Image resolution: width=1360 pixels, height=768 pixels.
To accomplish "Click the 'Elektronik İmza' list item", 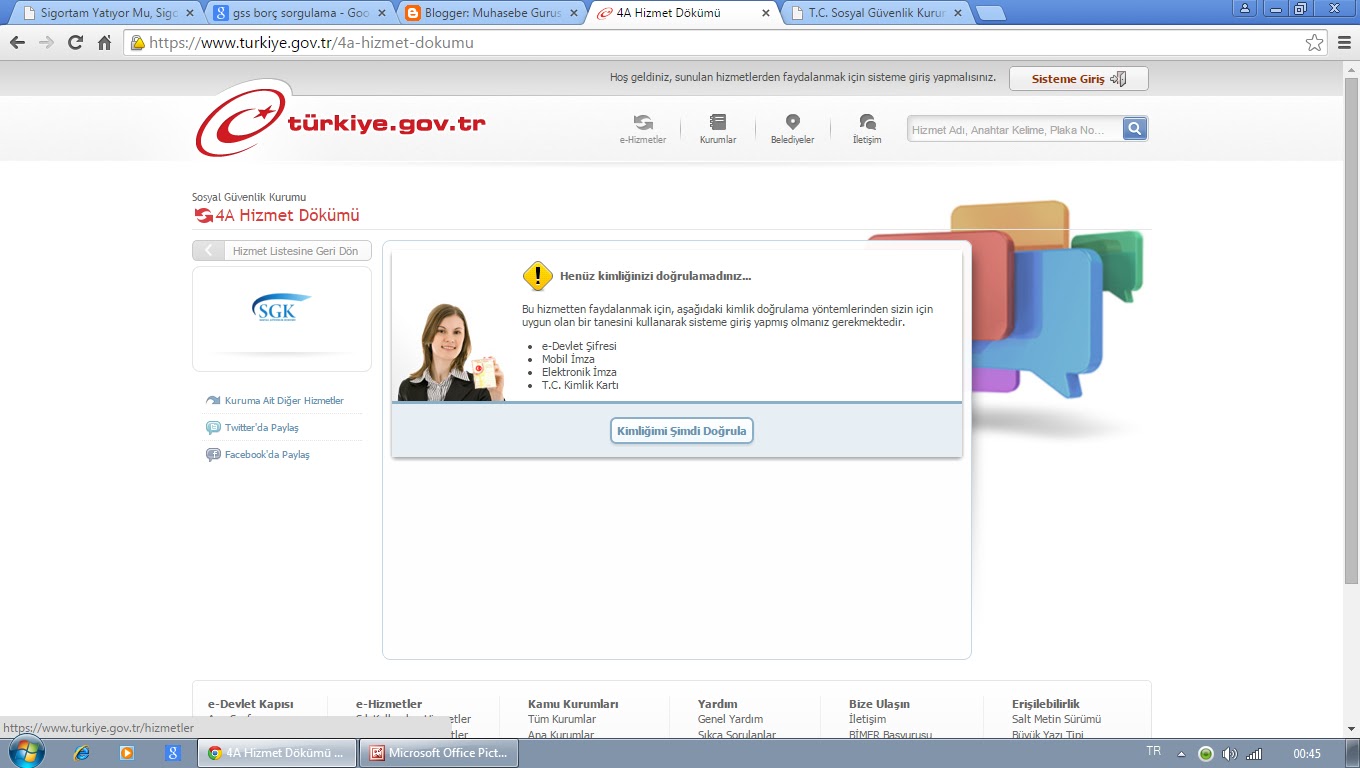I will [x=579, y=372].
